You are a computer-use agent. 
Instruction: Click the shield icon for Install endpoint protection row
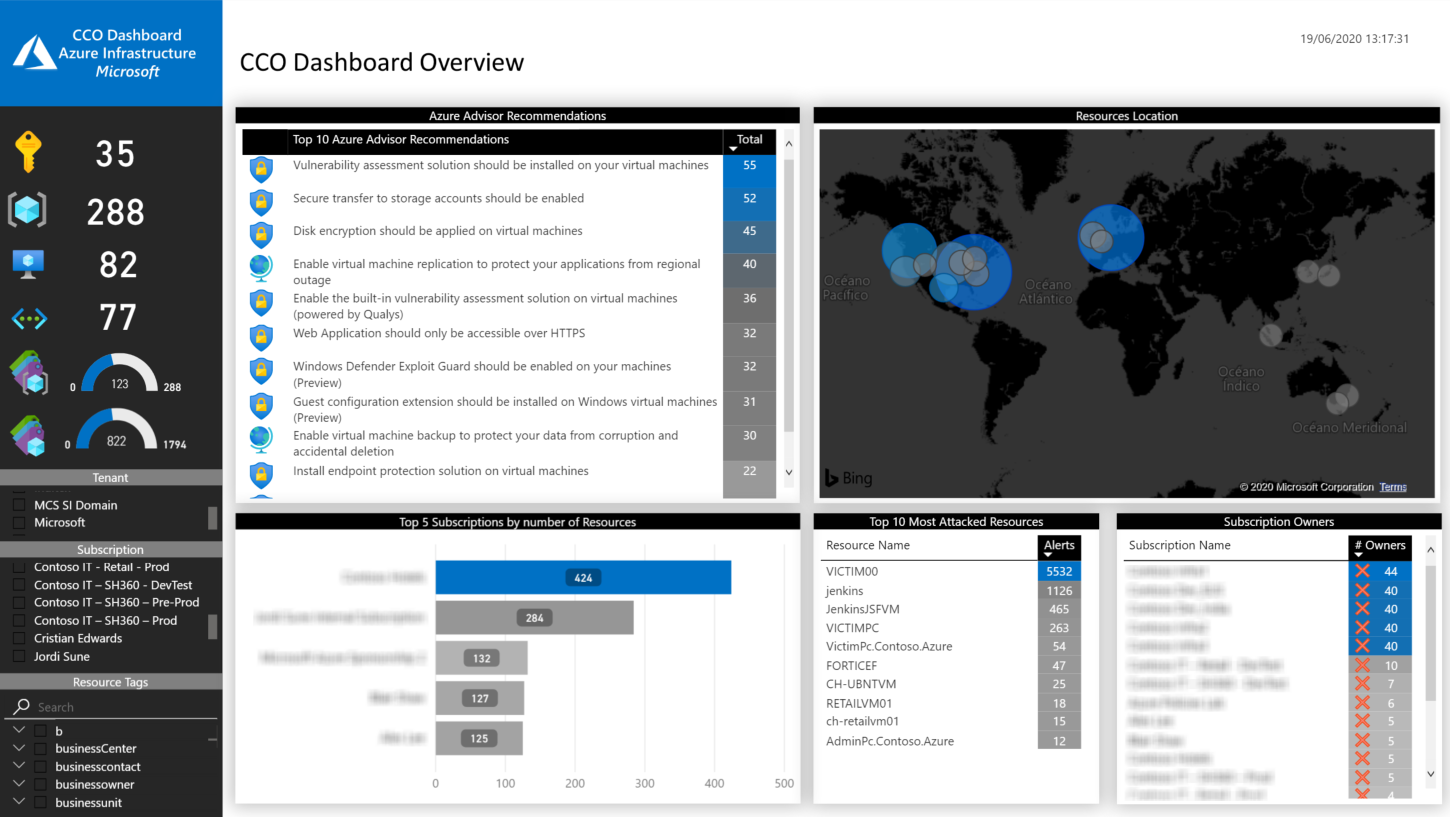tap(261, 474)
